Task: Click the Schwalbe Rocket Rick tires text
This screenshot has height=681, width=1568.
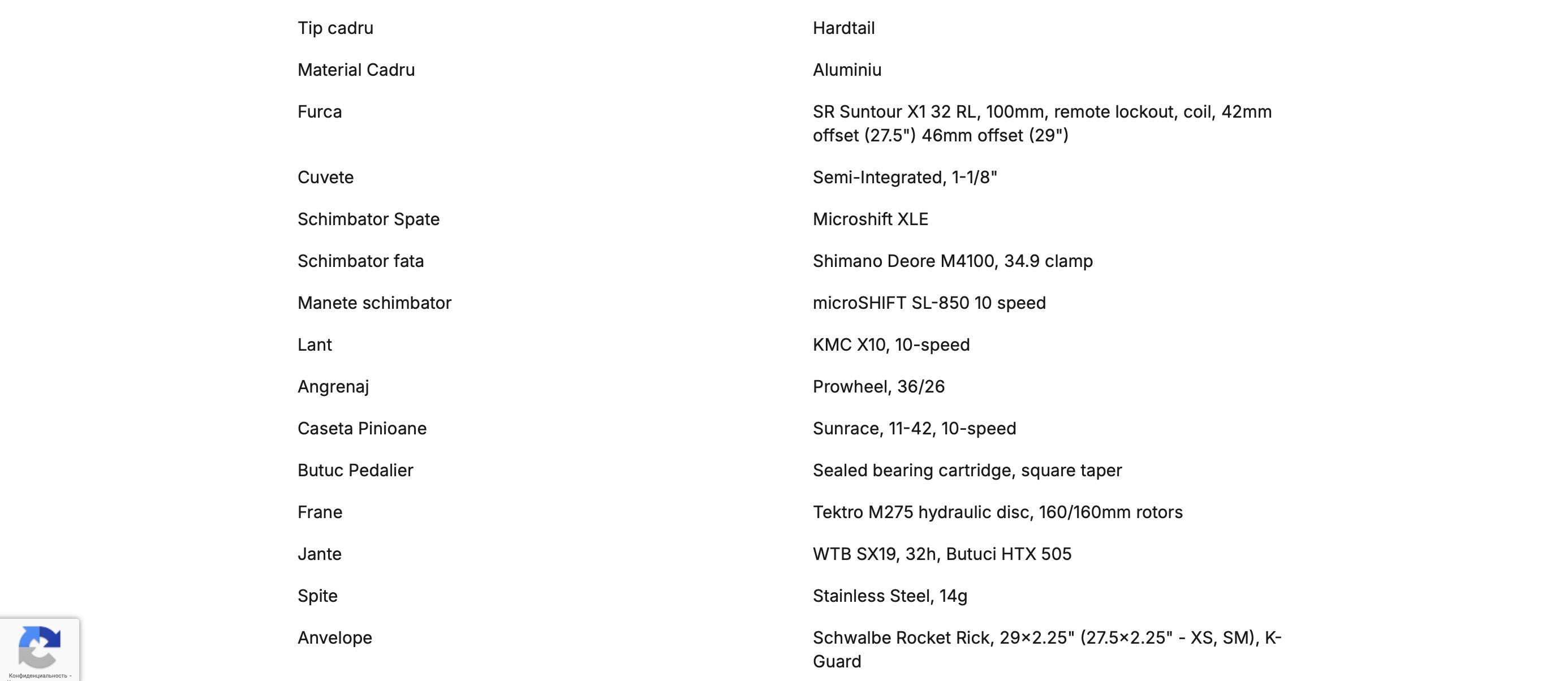Action: pyautogui.click(x=1047, y=649)
